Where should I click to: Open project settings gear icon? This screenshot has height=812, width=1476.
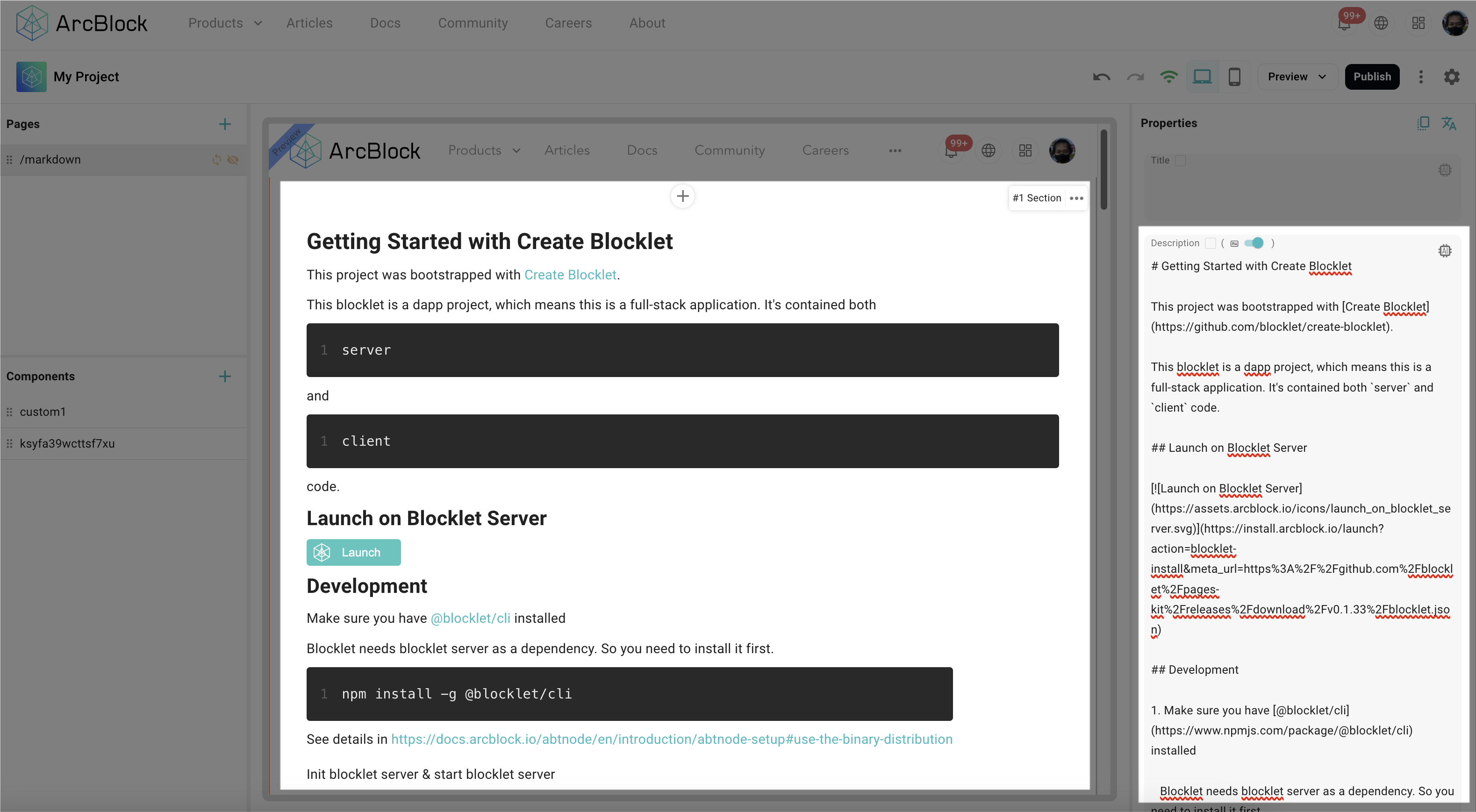click(1451, 77)
